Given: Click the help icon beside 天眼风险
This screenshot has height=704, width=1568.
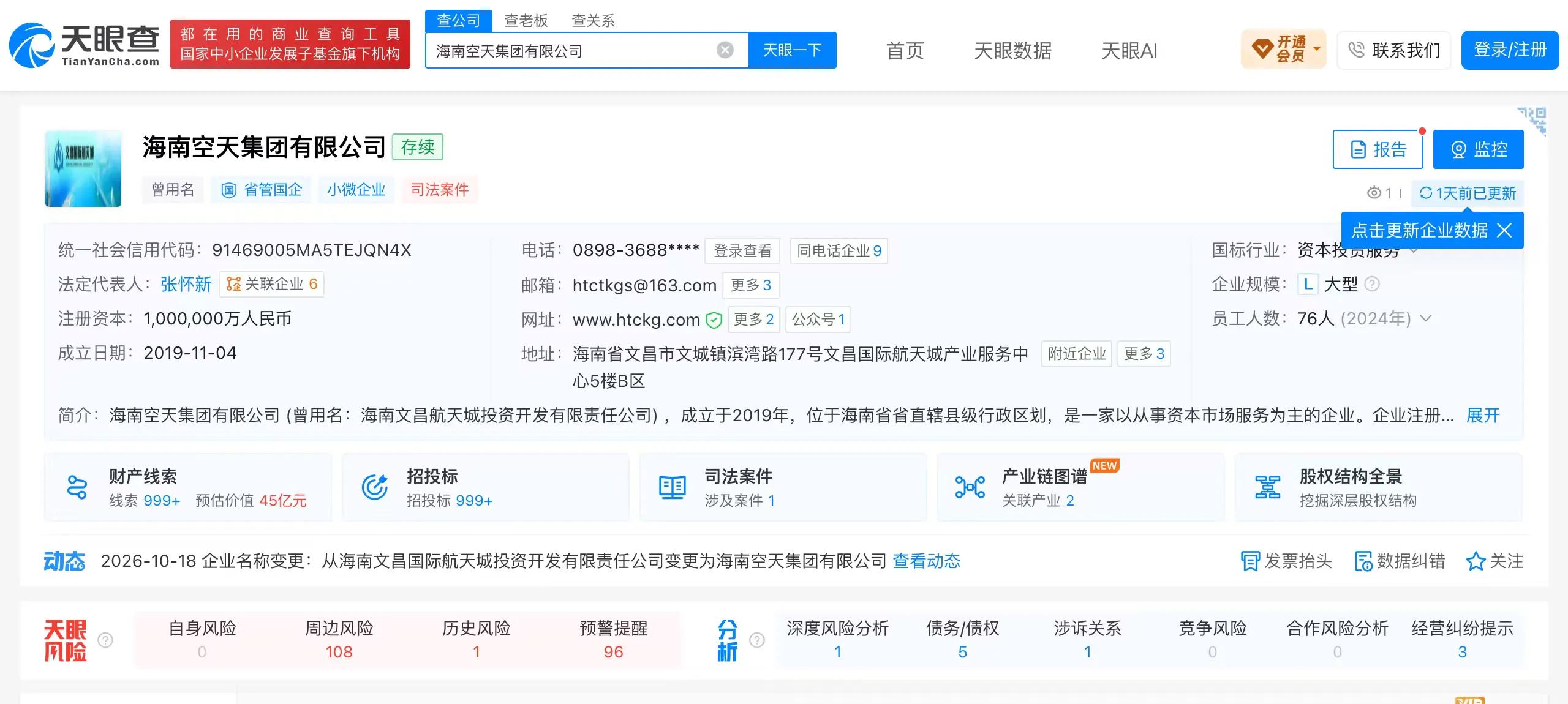Looking at the screenshot, I should (x=105, y=640).
